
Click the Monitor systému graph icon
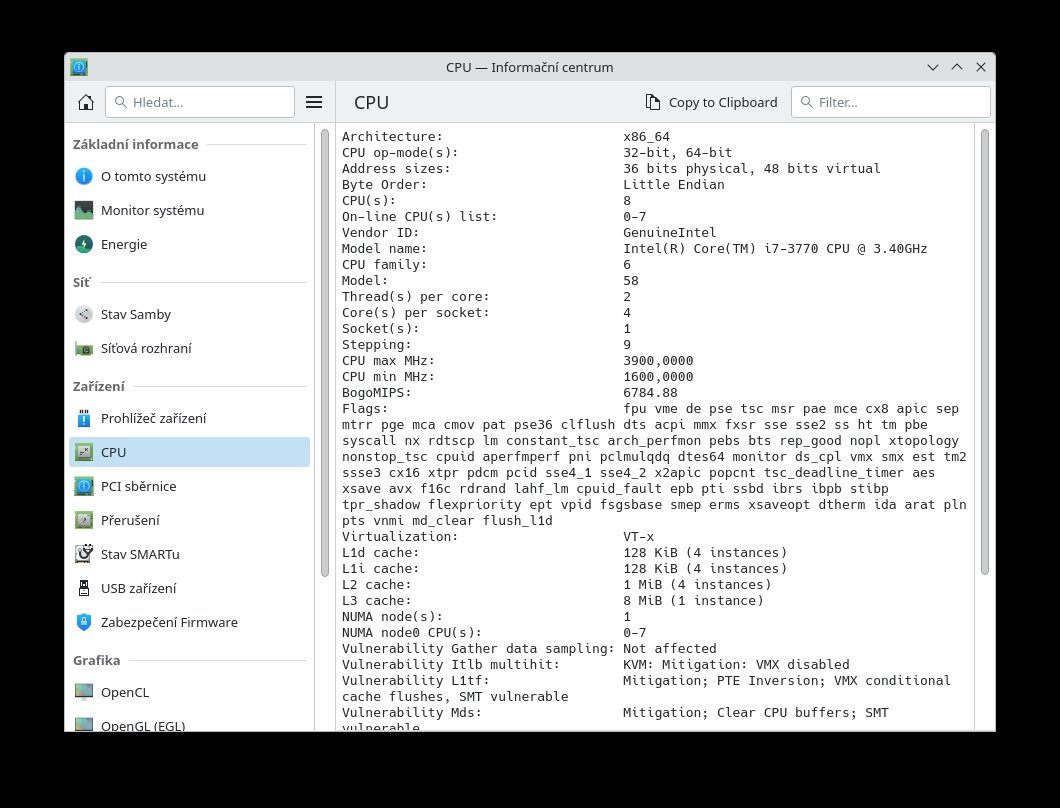pos(84,210)
